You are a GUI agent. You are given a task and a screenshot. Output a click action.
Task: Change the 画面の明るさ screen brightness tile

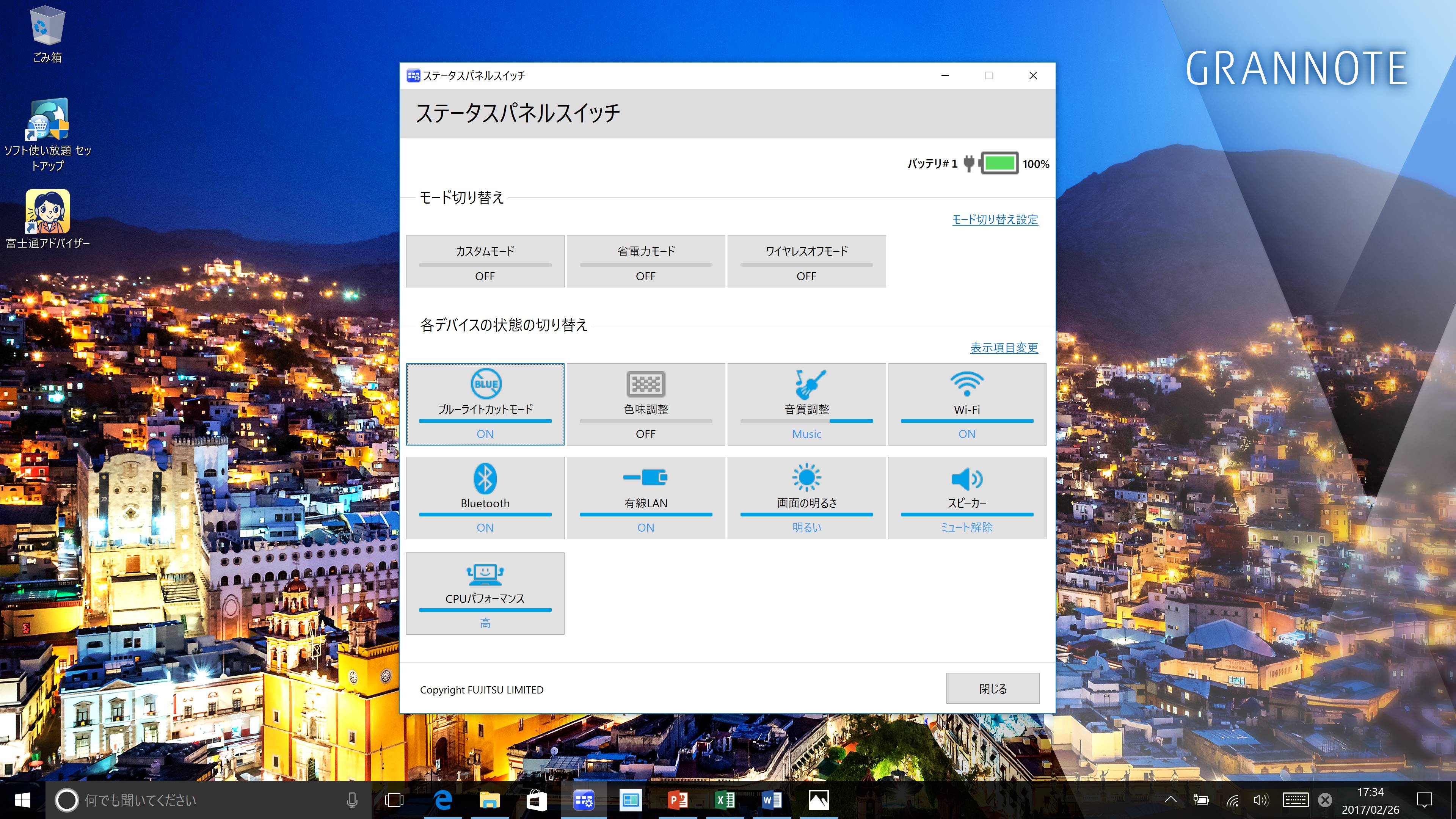tap(806, 497)
